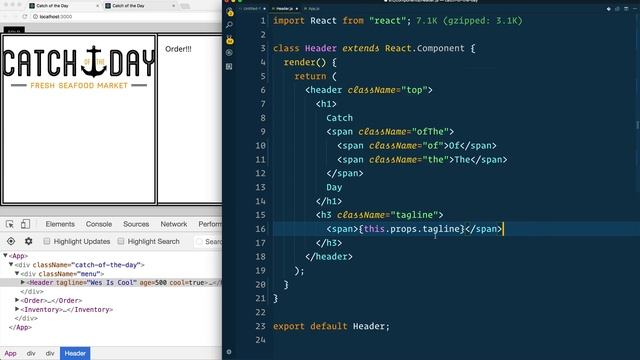Open the Search icon in editor sidebar
The width and height of the screenshot is (640, 360).
click(229, 25)
